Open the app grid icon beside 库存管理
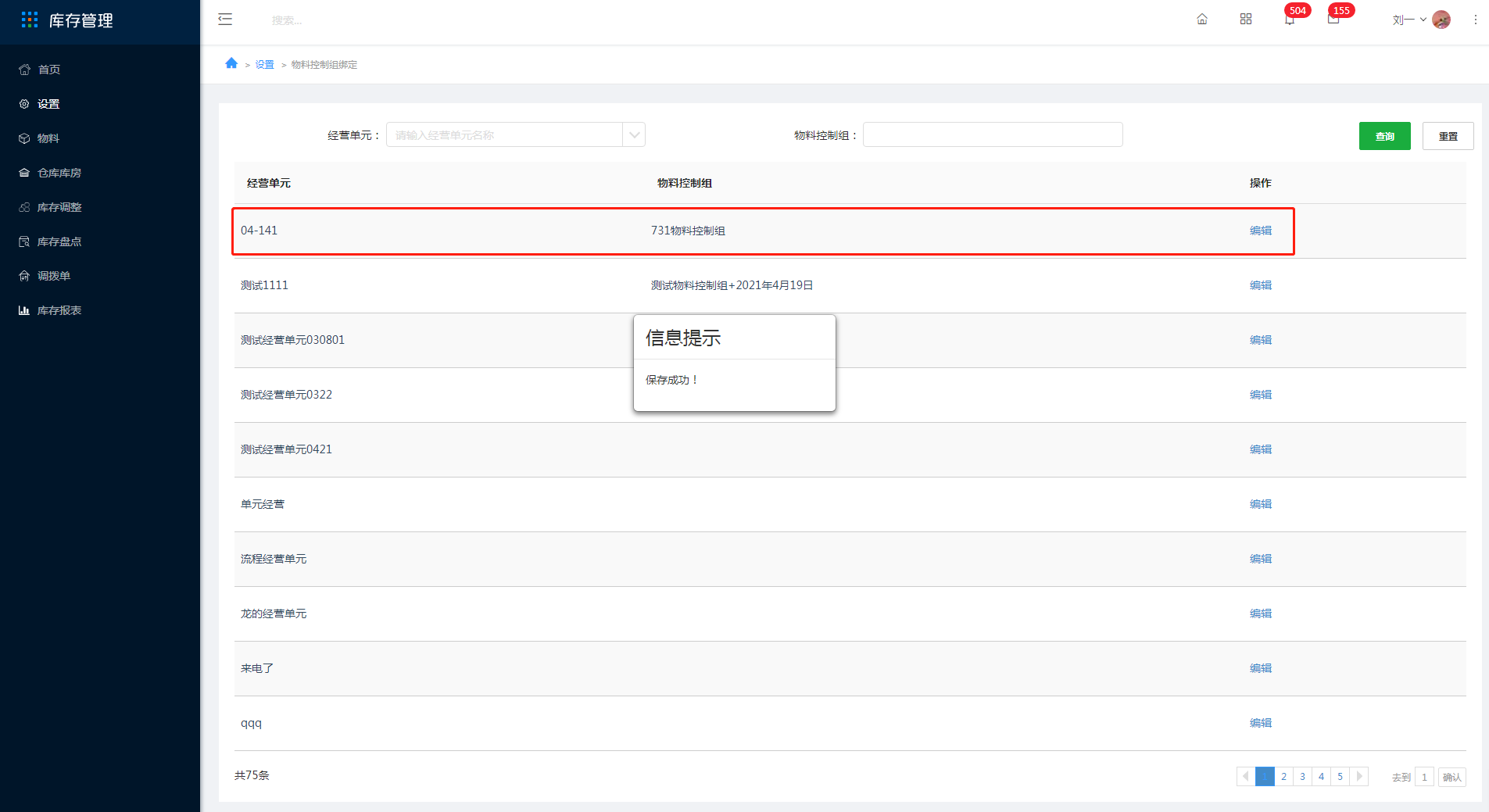The height and width of the screenshot is (812, 1489). (30, 20)
